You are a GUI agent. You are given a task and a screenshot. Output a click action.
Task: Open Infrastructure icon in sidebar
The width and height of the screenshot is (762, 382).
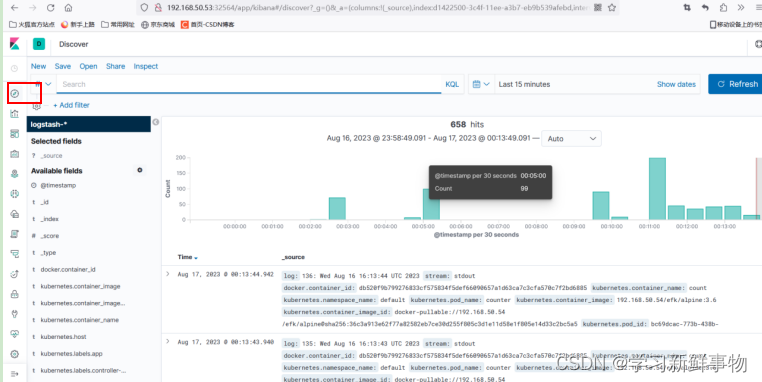15,214
